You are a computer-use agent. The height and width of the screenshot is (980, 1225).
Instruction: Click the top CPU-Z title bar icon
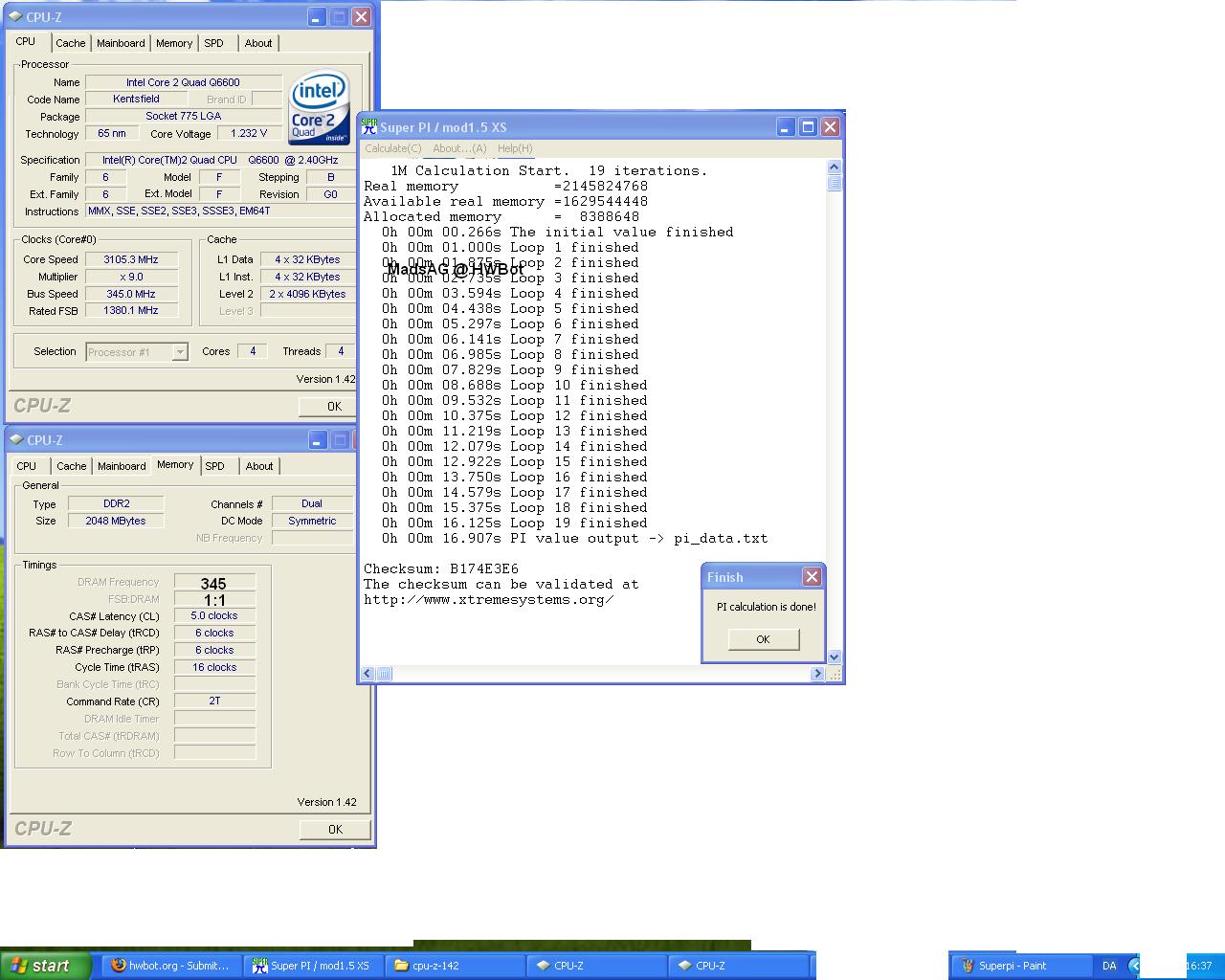pos(16,16)
